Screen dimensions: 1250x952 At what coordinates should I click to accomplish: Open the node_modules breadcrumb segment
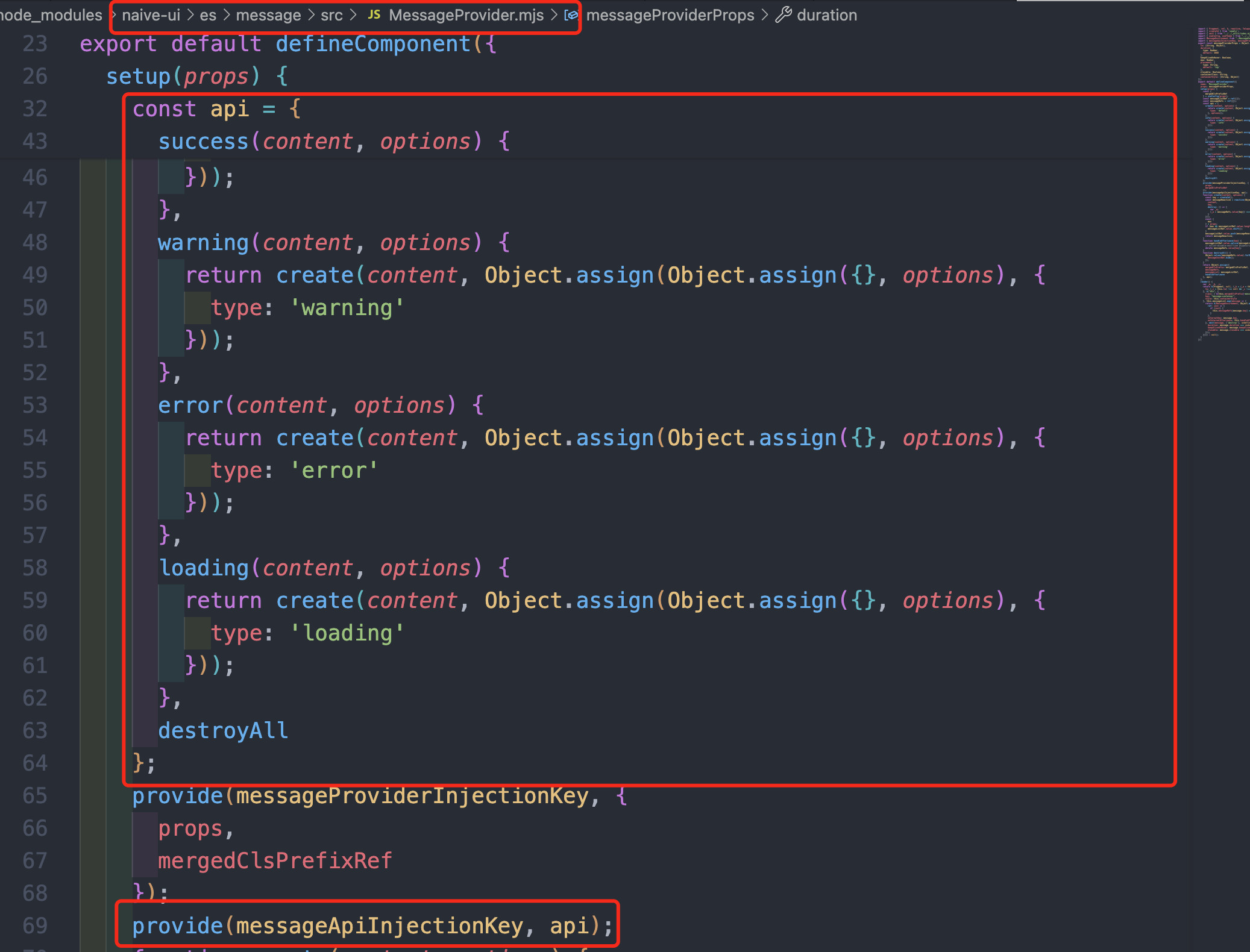coord(51,15)
